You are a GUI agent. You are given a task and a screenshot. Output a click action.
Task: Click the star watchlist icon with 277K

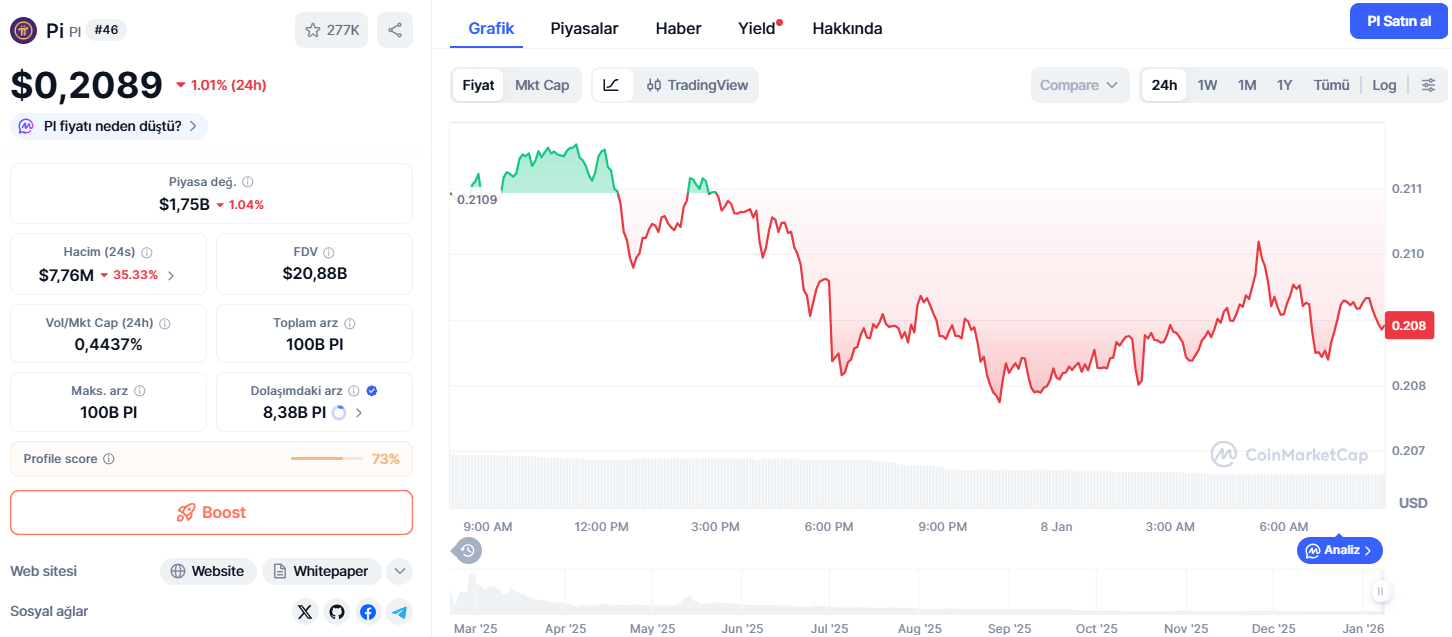331,30
